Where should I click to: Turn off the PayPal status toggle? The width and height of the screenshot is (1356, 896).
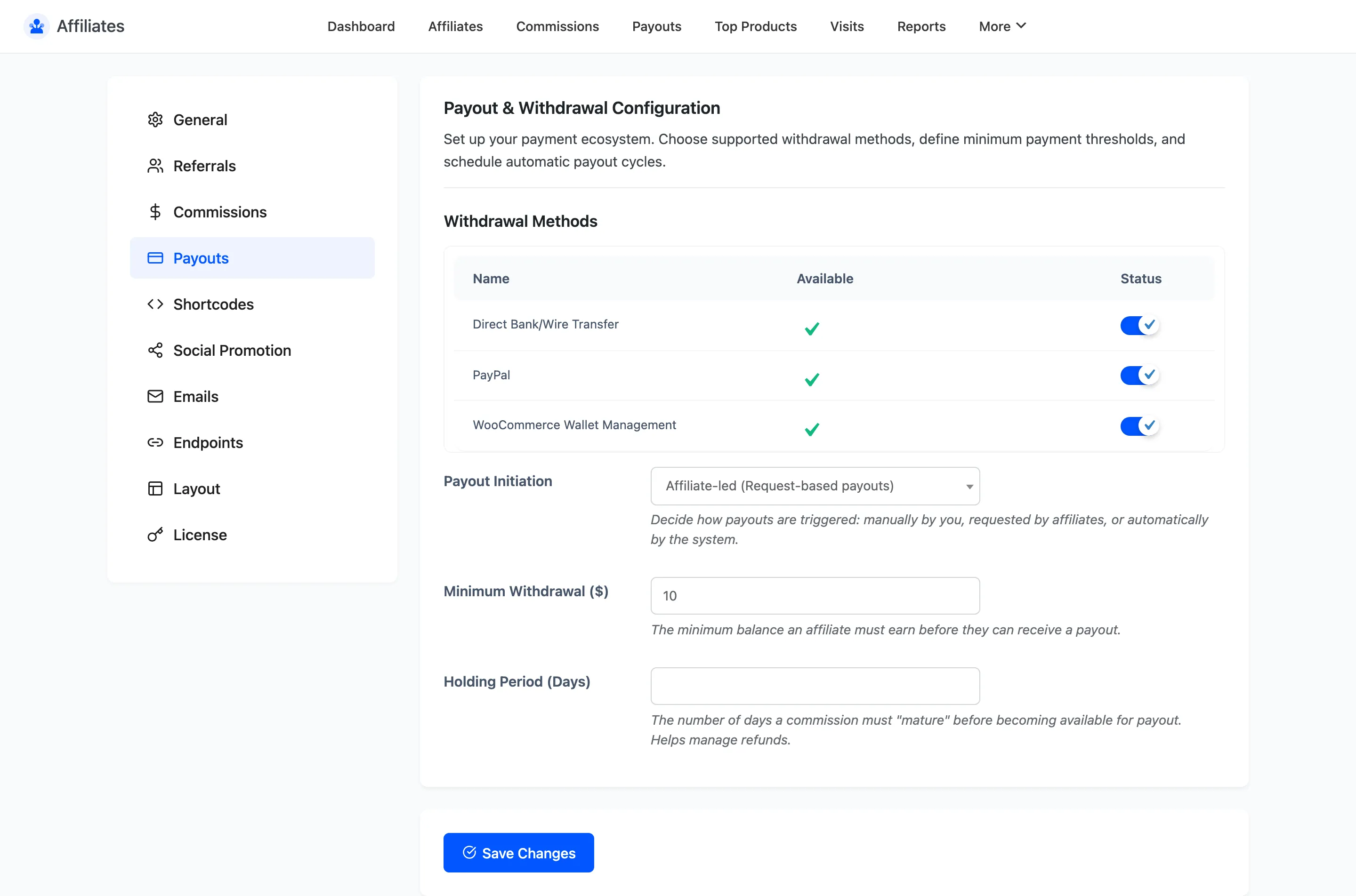[1139, 376]
